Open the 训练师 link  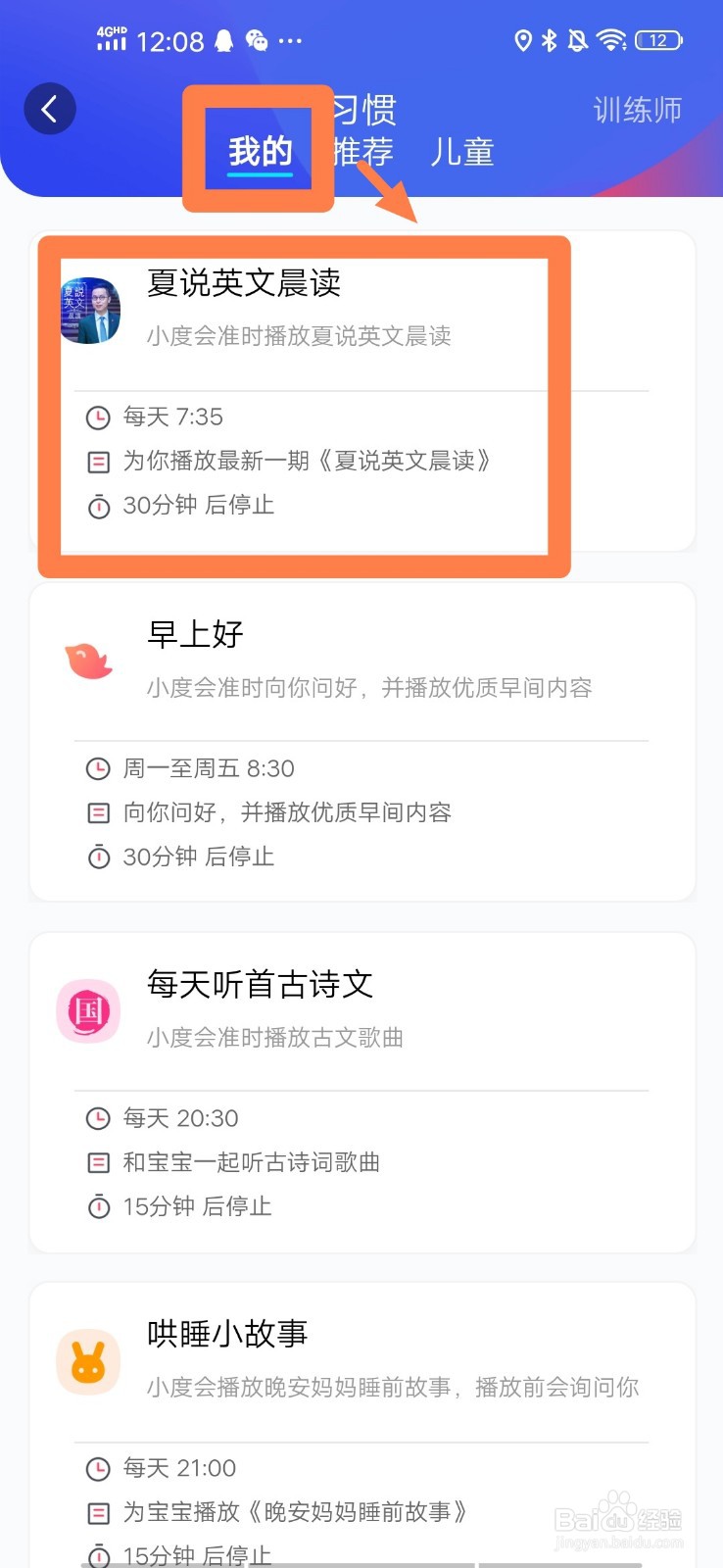[637, 110]
